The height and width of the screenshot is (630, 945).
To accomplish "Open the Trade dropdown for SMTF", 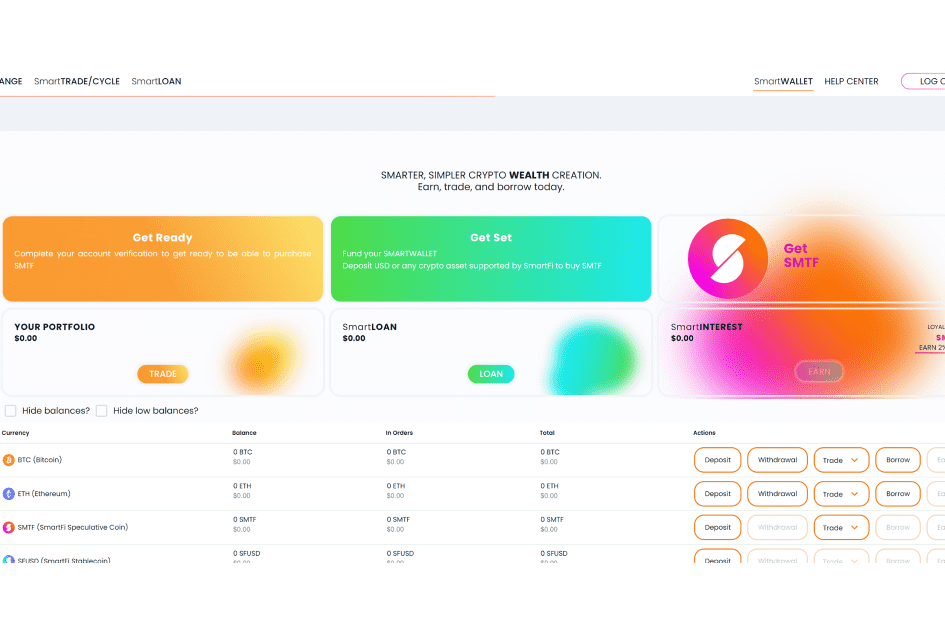I will (840, 527).
